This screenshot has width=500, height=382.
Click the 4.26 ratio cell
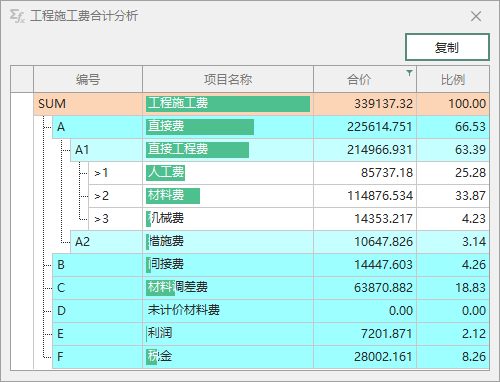453,265
